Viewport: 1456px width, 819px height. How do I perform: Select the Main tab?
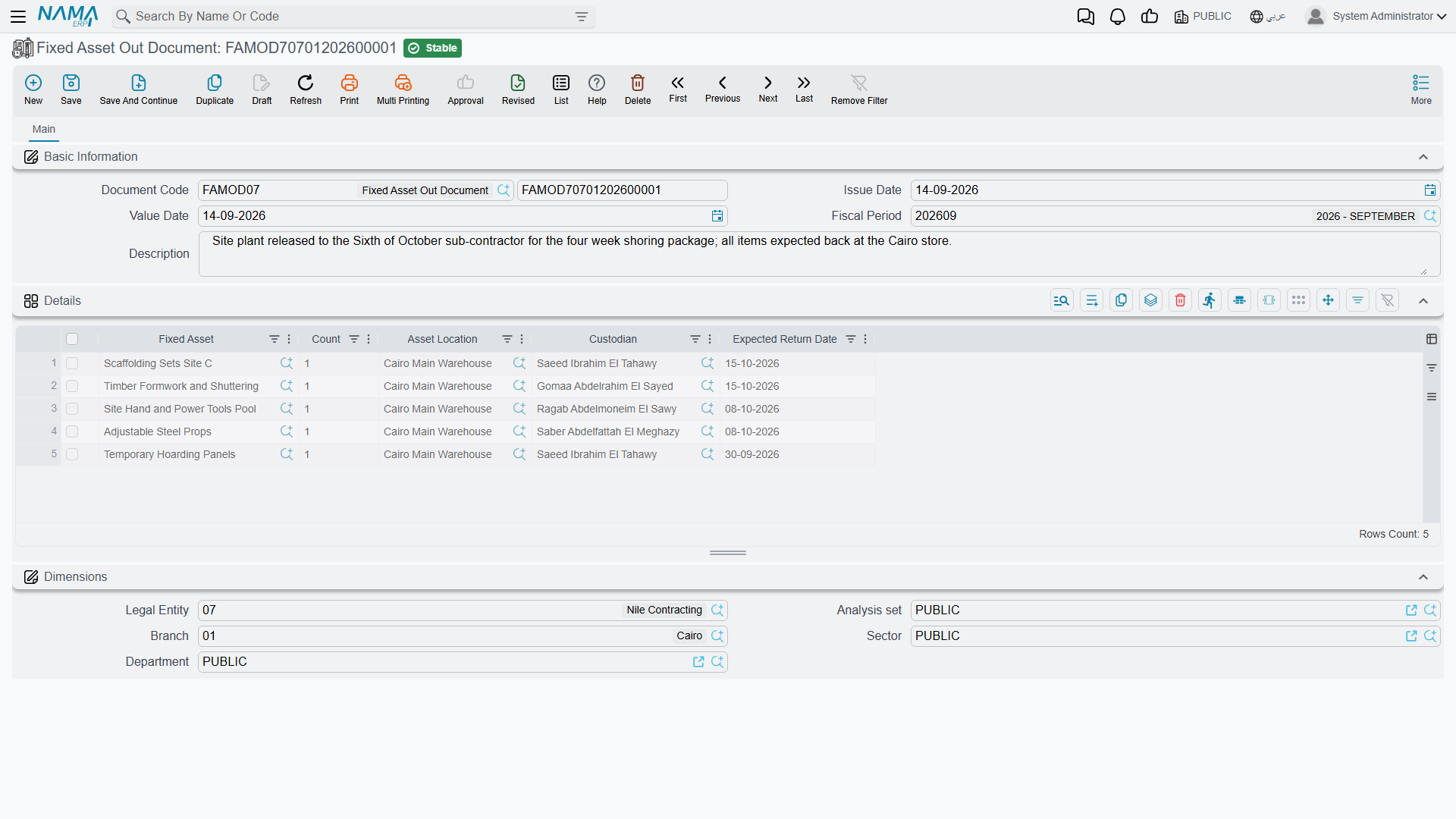(x=44, y=129)
